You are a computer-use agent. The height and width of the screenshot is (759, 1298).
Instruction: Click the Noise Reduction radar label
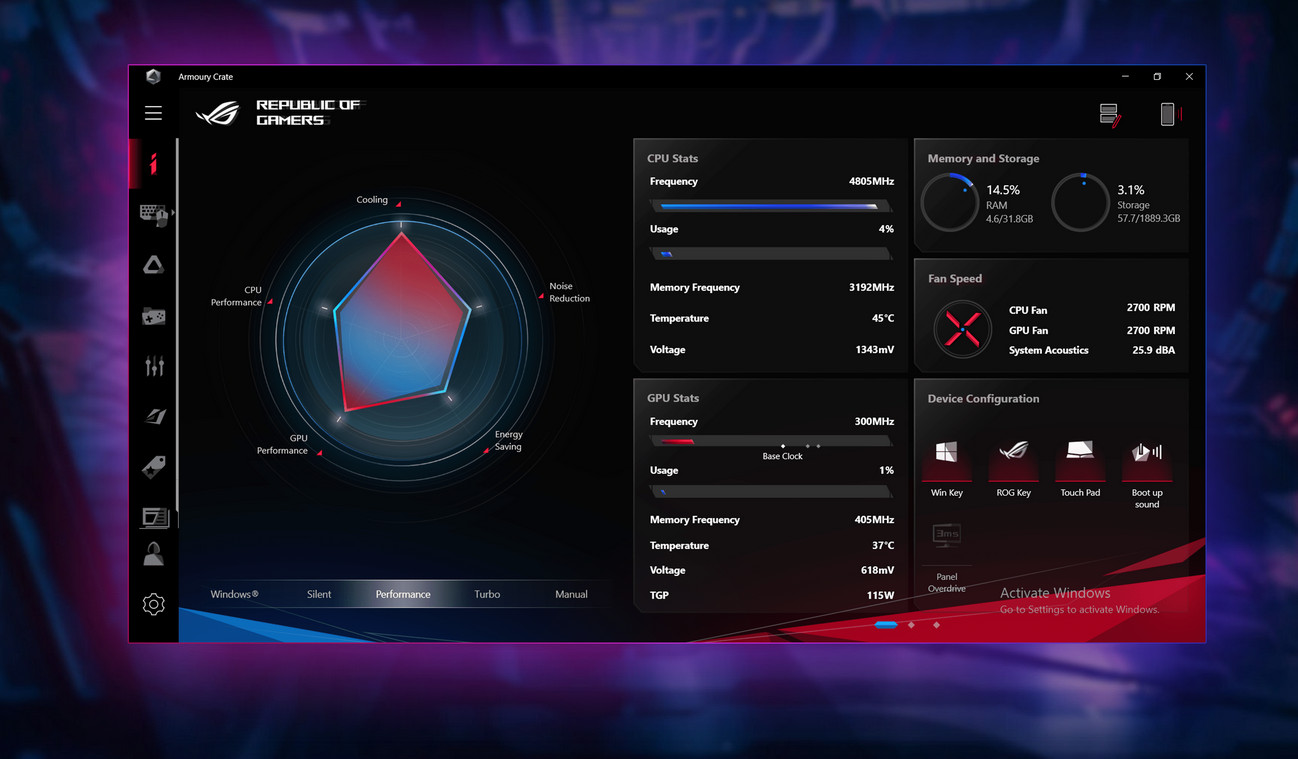pyautogui.click(x=569, y=292)
